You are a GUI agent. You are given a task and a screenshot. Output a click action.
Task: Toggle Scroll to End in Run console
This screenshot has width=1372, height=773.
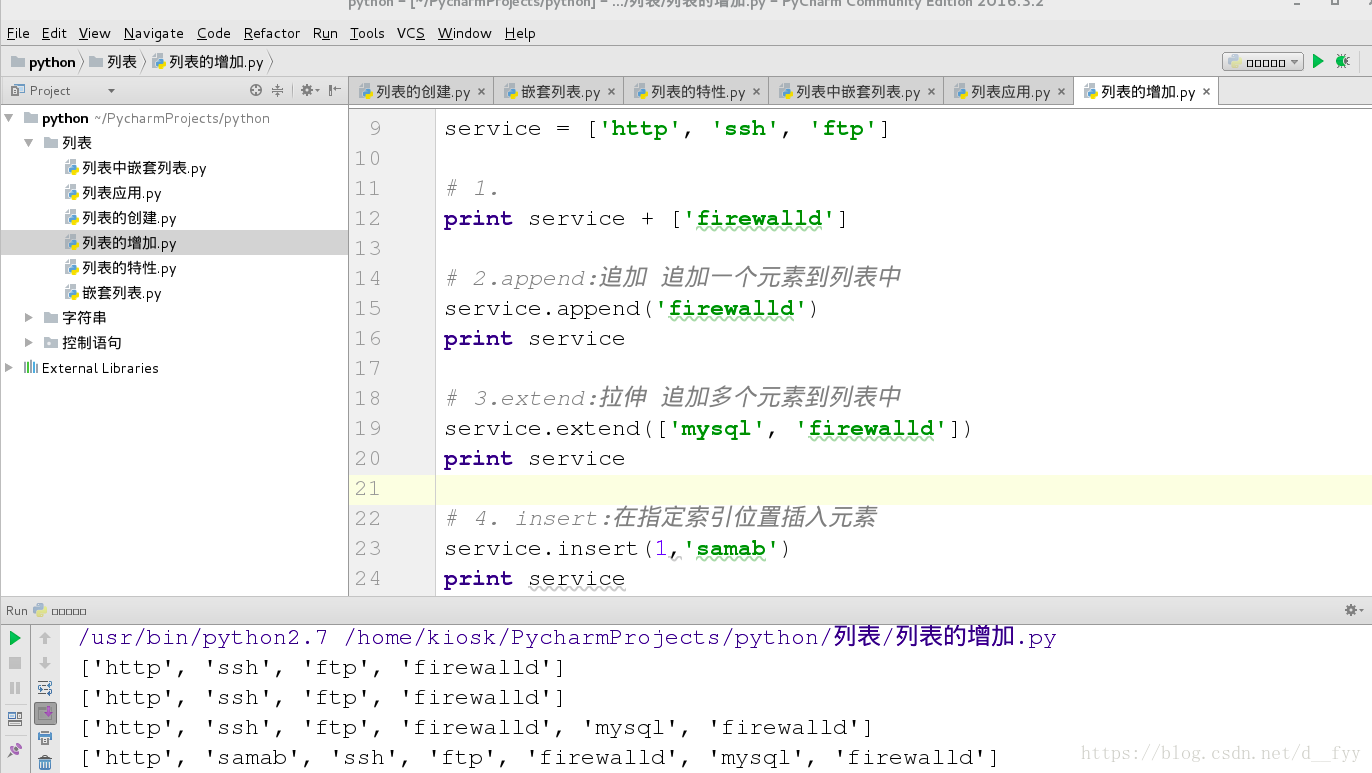click(x=45, y=713)
